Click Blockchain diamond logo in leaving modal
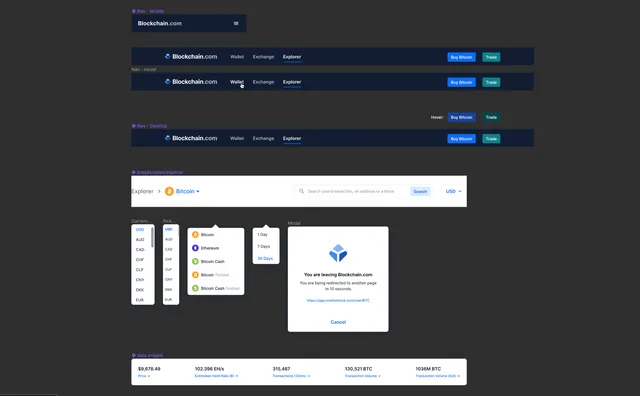Image resolution: width=640 pixels, height=396 pixels. pyautogui.click(x=338, y=253)
